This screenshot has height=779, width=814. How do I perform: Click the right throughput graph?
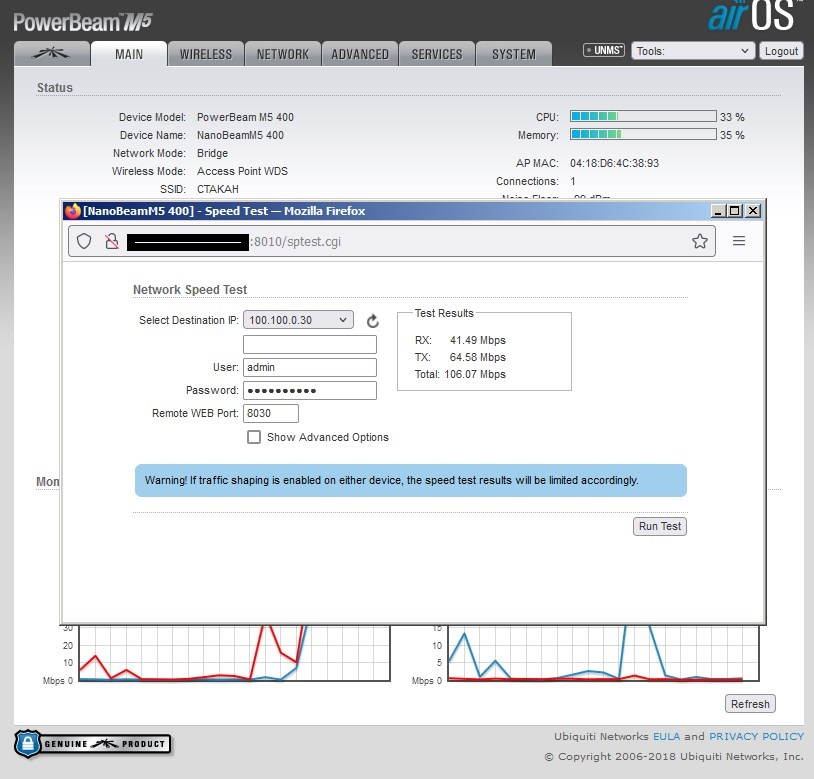(x=603, y=653)
